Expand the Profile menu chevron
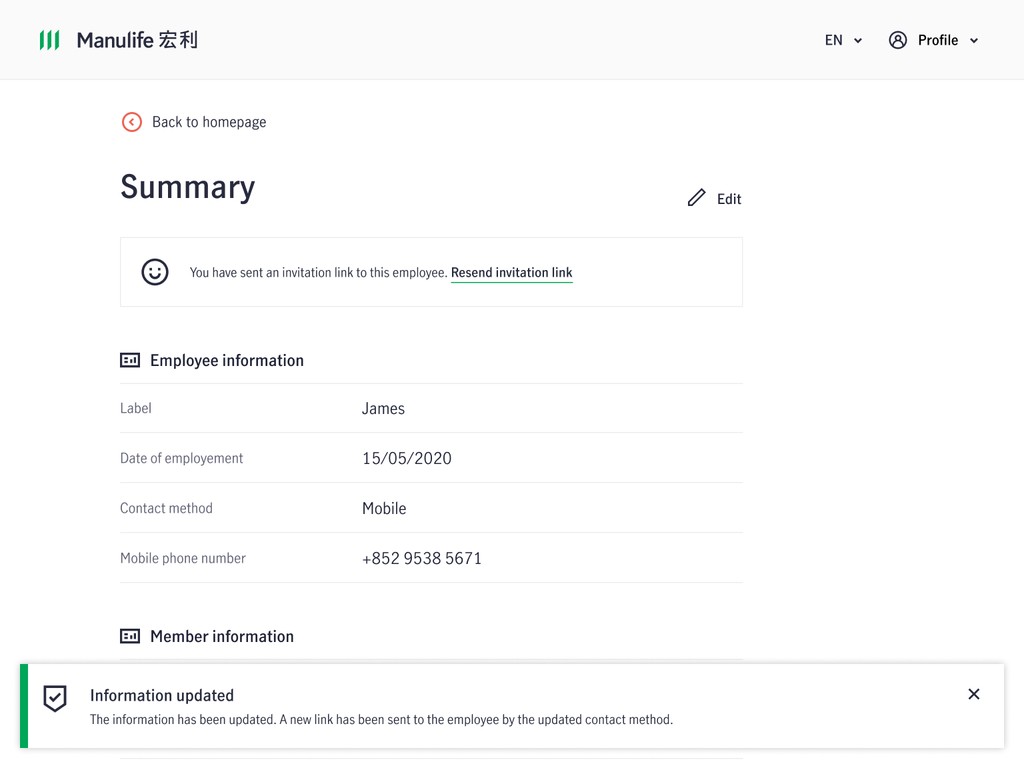Screen dimensions: 1024x768 [974, 40]
